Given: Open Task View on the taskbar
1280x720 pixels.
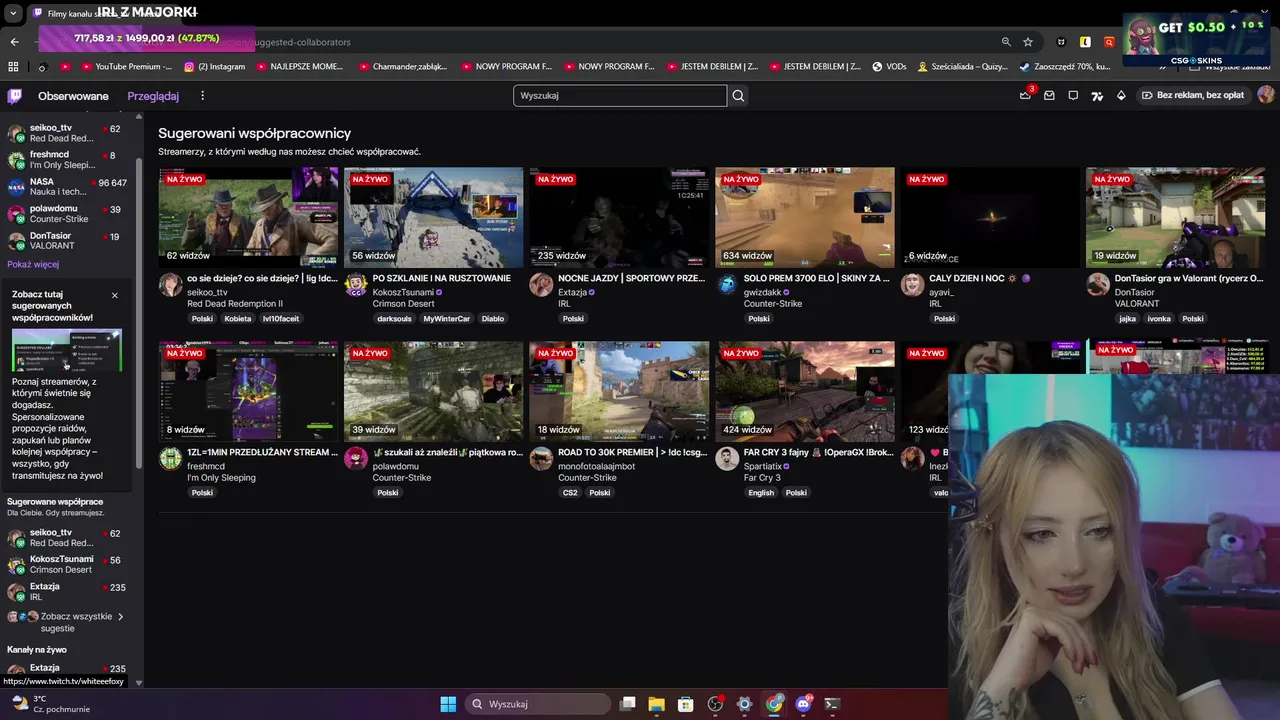Looking at the screenshot, I should [x=627, y=704].
